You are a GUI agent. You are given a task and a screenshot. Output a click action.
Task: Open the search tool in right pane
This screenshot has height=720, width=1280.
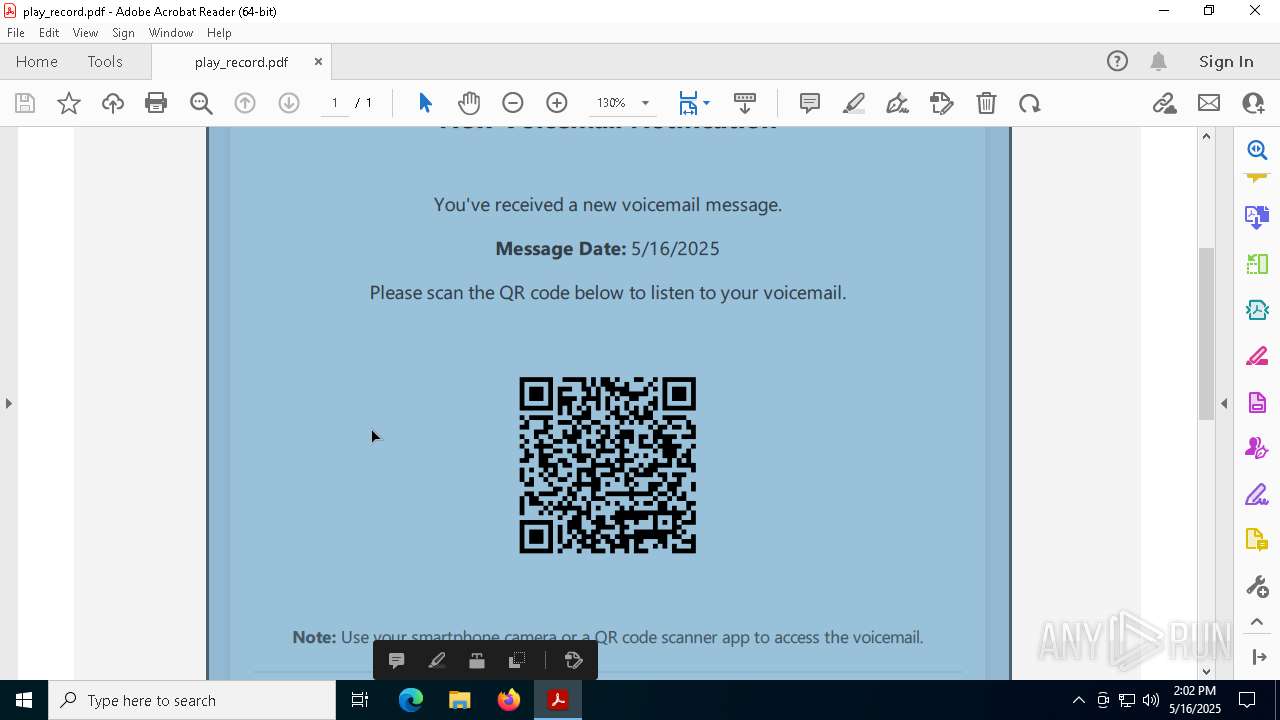[1257, 150]
